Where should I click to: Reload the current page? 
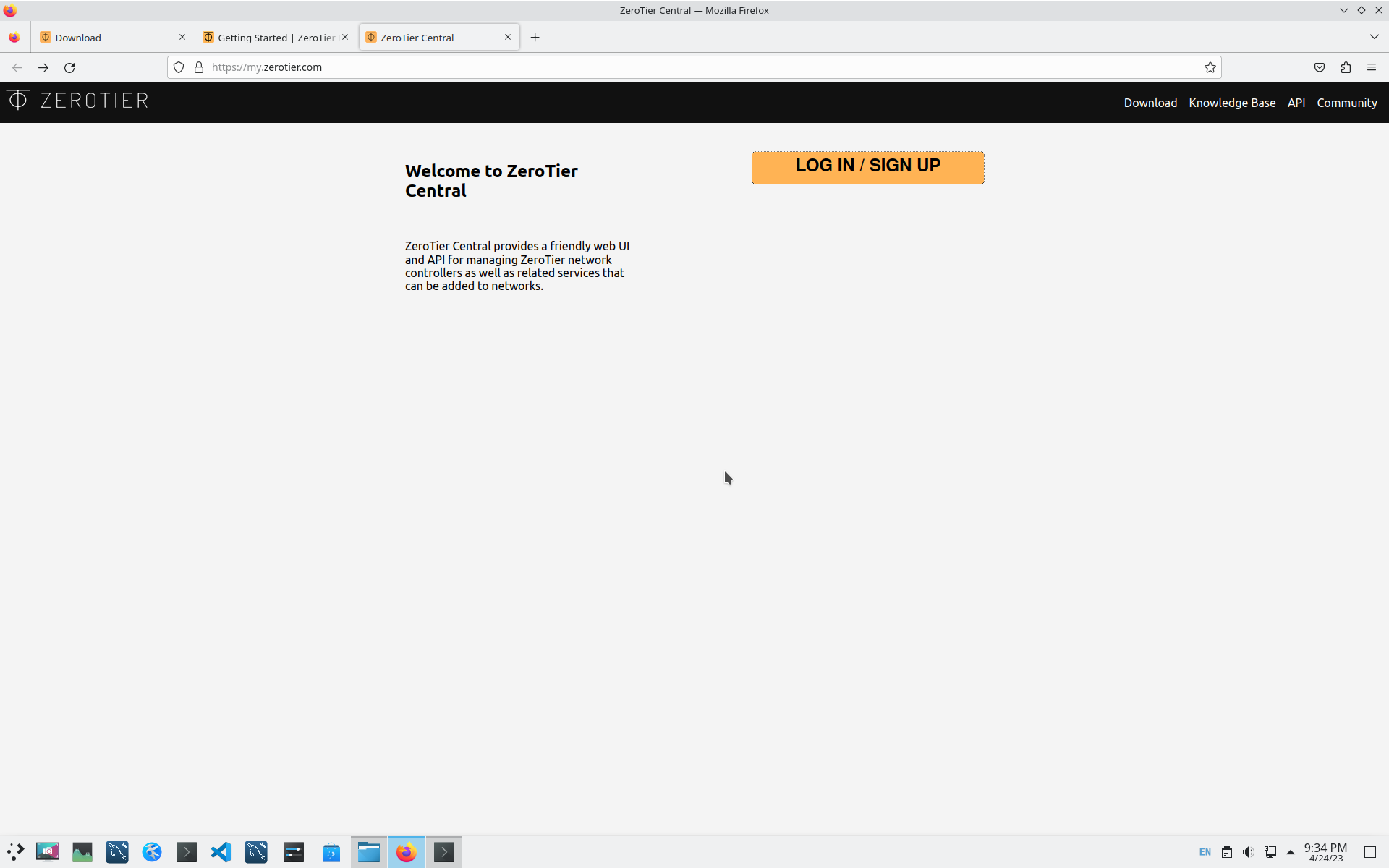click(x=69, y=67)
